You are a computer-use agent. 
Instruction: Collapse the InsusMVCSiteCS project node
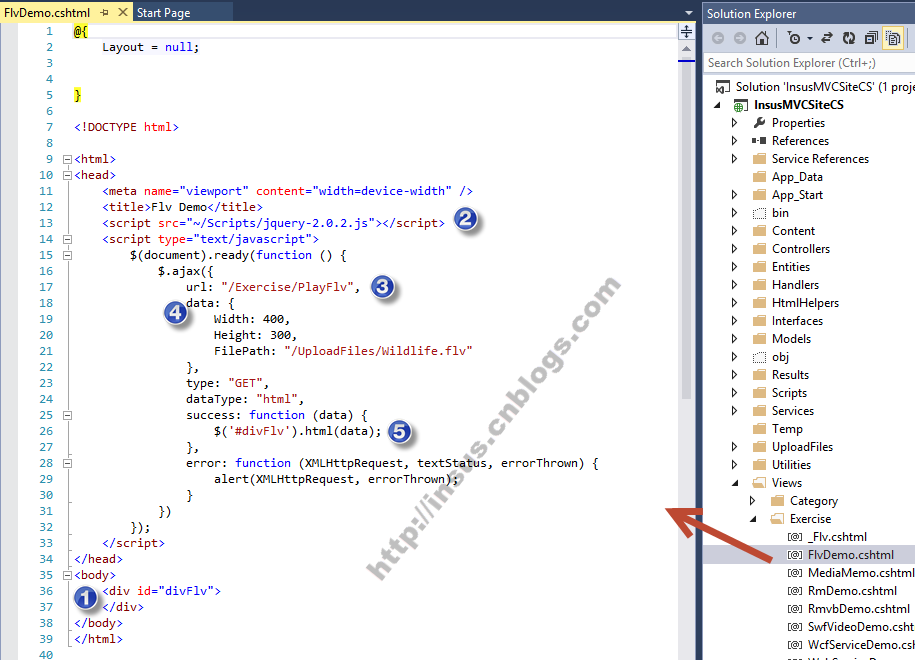pos(718,106)
